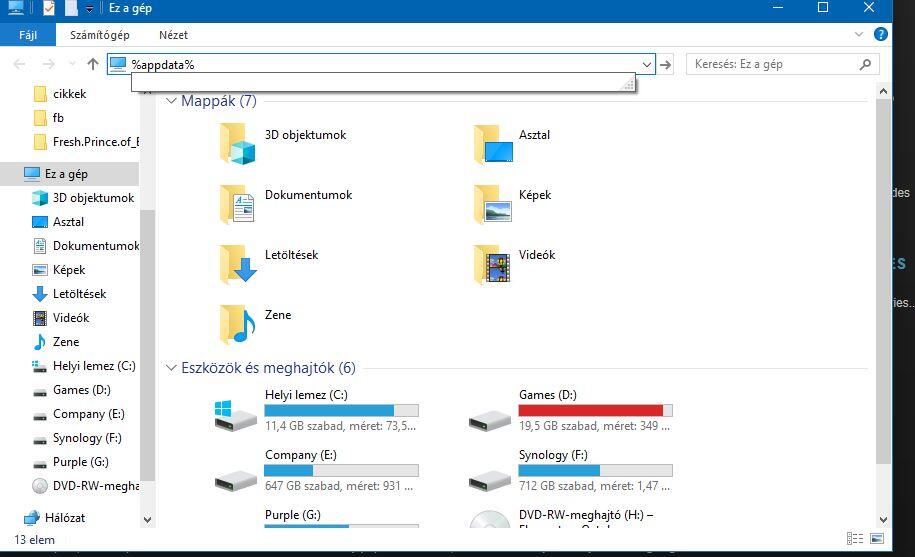915x557 pixels.
Task: Click the search magnifier icon
Action: click(865, 64)
